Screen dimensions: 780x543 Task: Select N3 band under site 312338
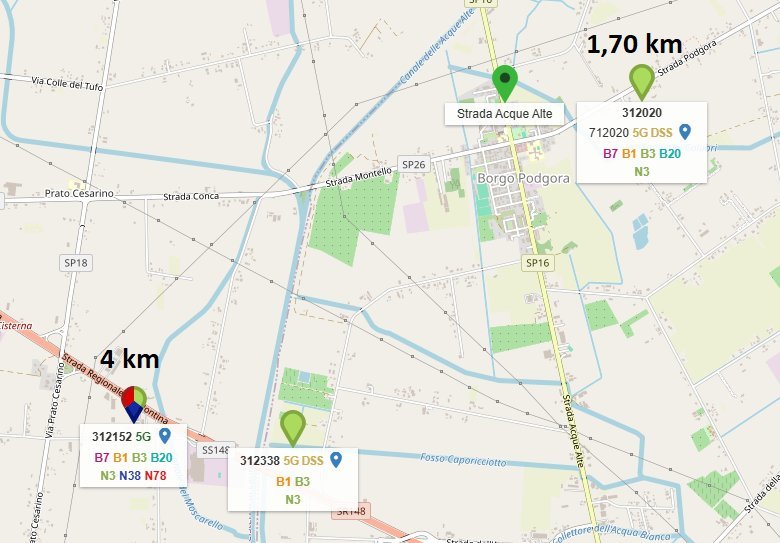coord(293,499)
